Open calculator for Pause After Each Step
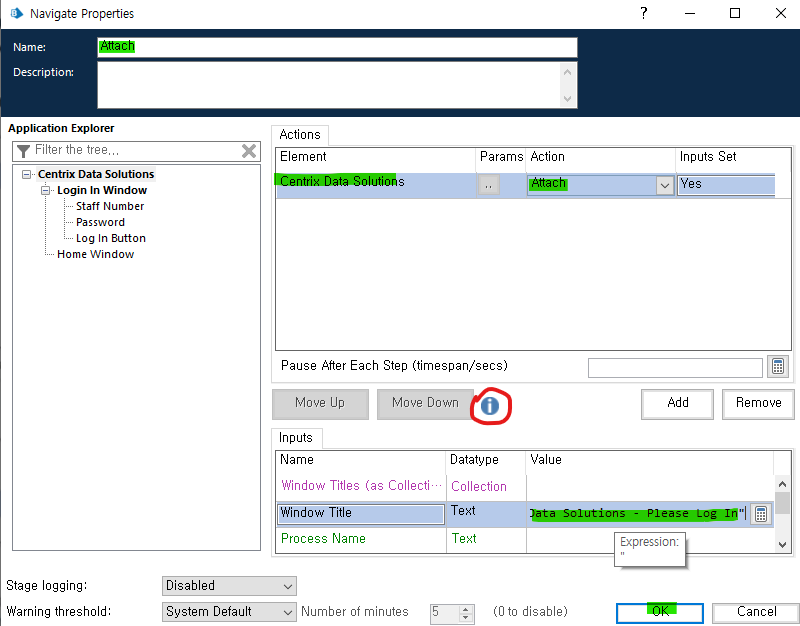Viewport: 800px width, 626px height. [x=778, y=366]
